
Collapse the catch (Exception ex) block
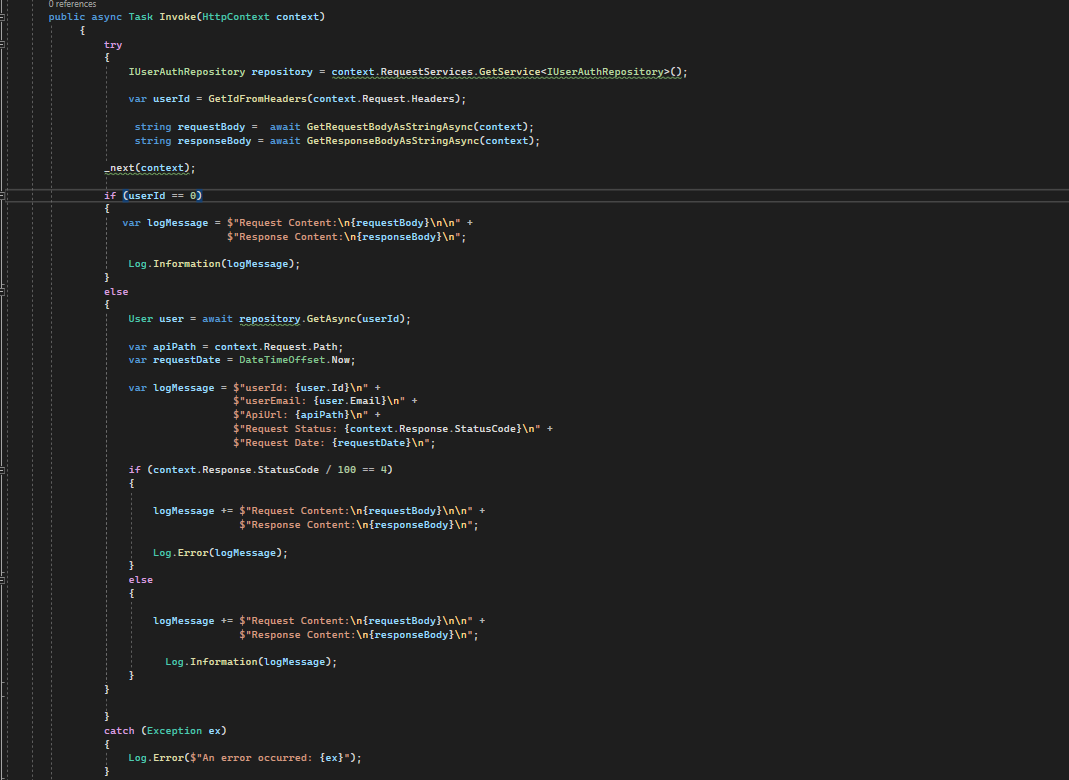coord(4,730)
